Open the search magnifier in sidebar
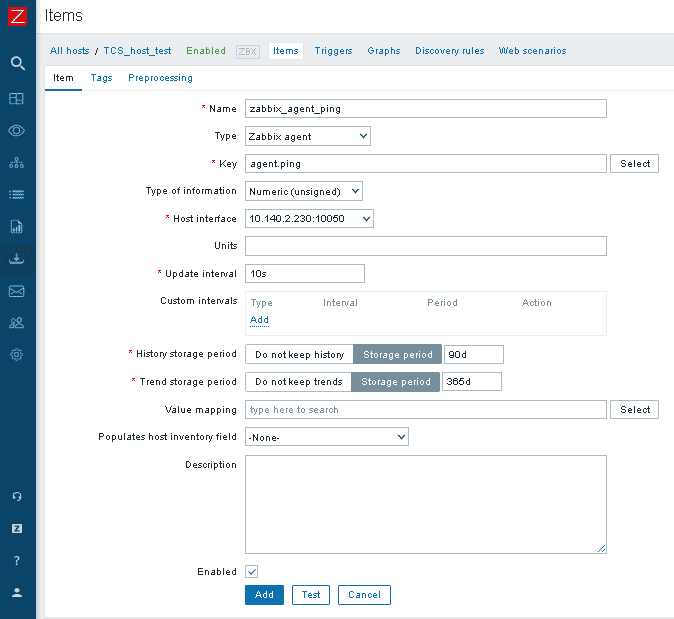The height and width of the screenshot is (619, 674). [17, 64]
